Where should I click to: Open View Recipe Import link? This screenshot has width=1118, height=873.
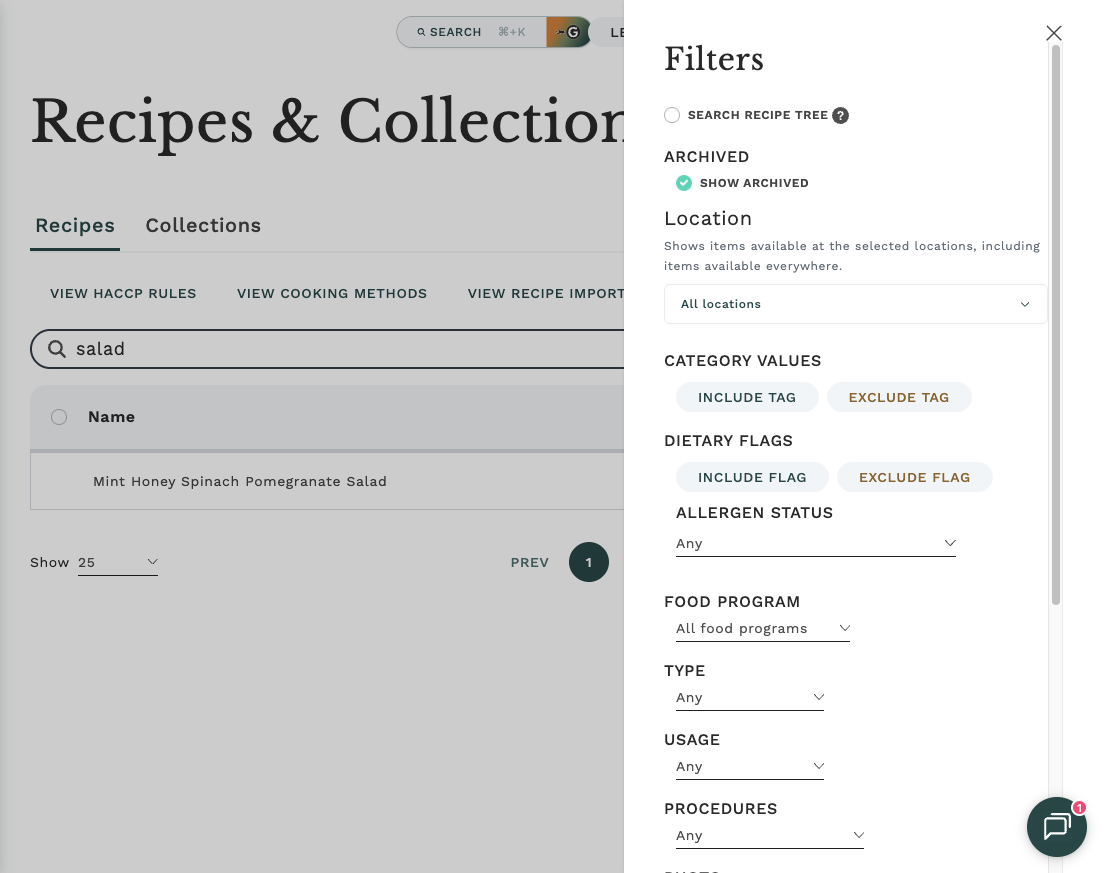(545, 294)
